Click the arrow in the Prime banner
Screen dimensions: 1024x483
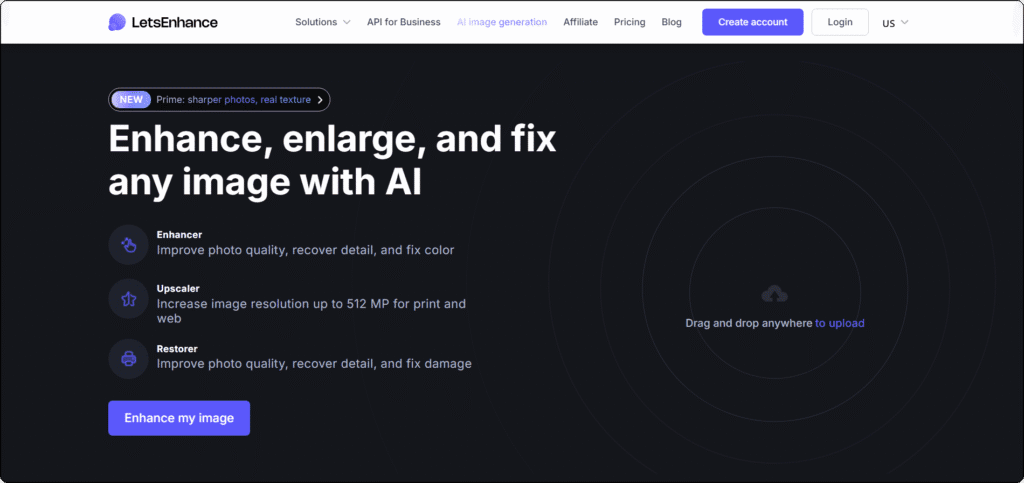(x=320, y=100)
